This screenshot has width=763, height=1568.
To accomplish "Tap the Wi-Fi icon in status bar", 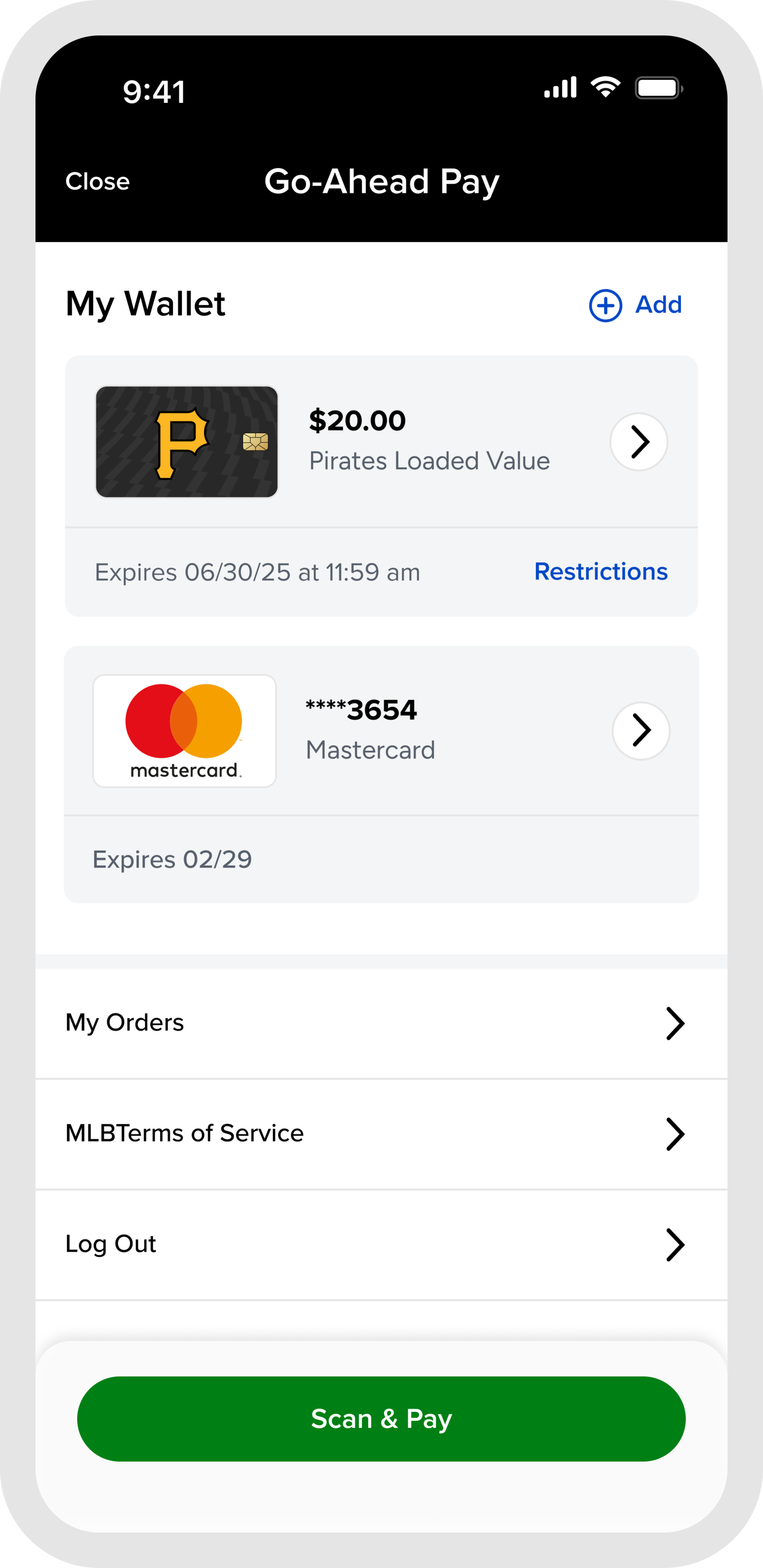I will (x=605, y=88).
